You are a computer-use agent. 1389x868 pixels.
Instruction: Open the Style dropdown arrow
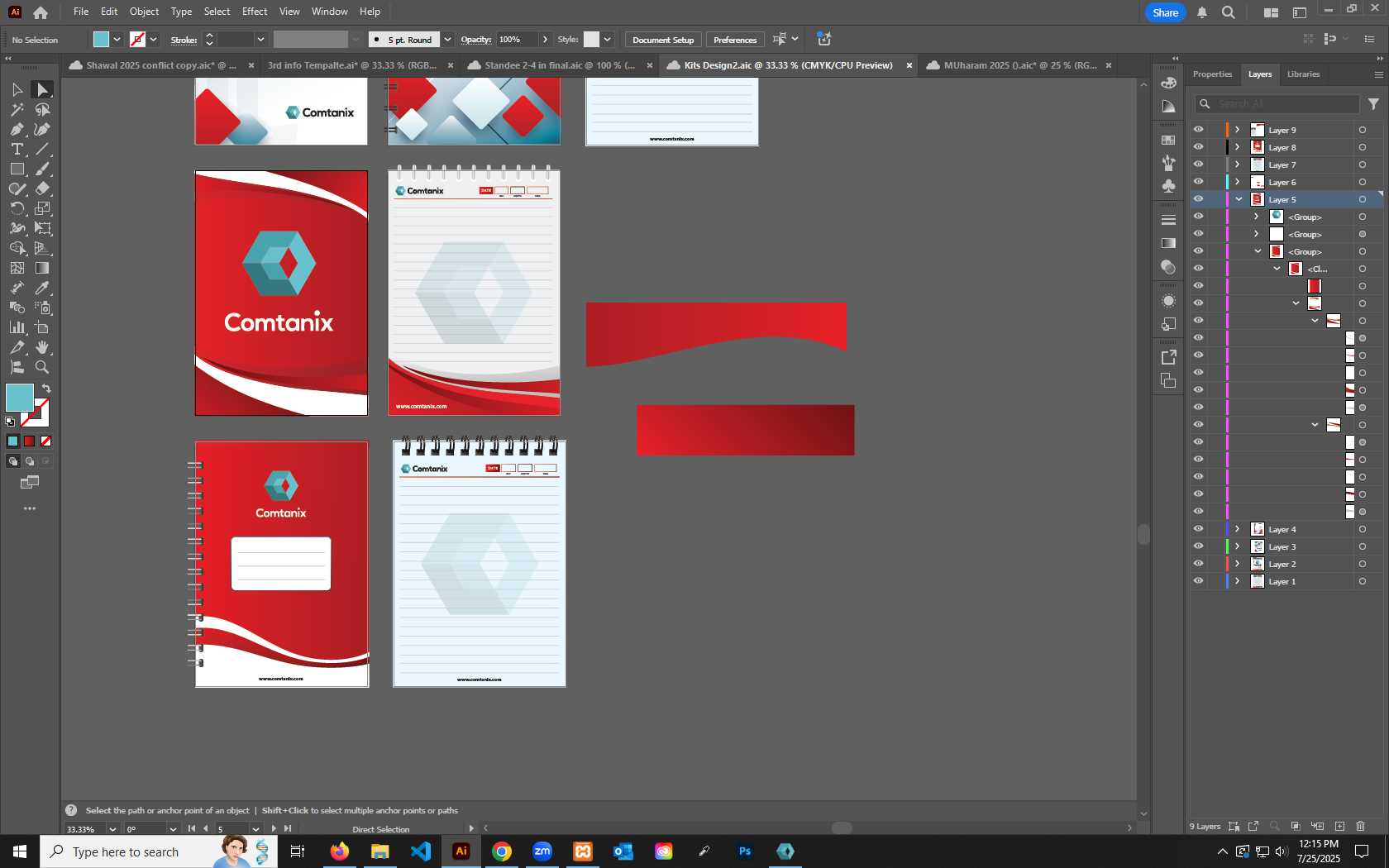(607, 40)
